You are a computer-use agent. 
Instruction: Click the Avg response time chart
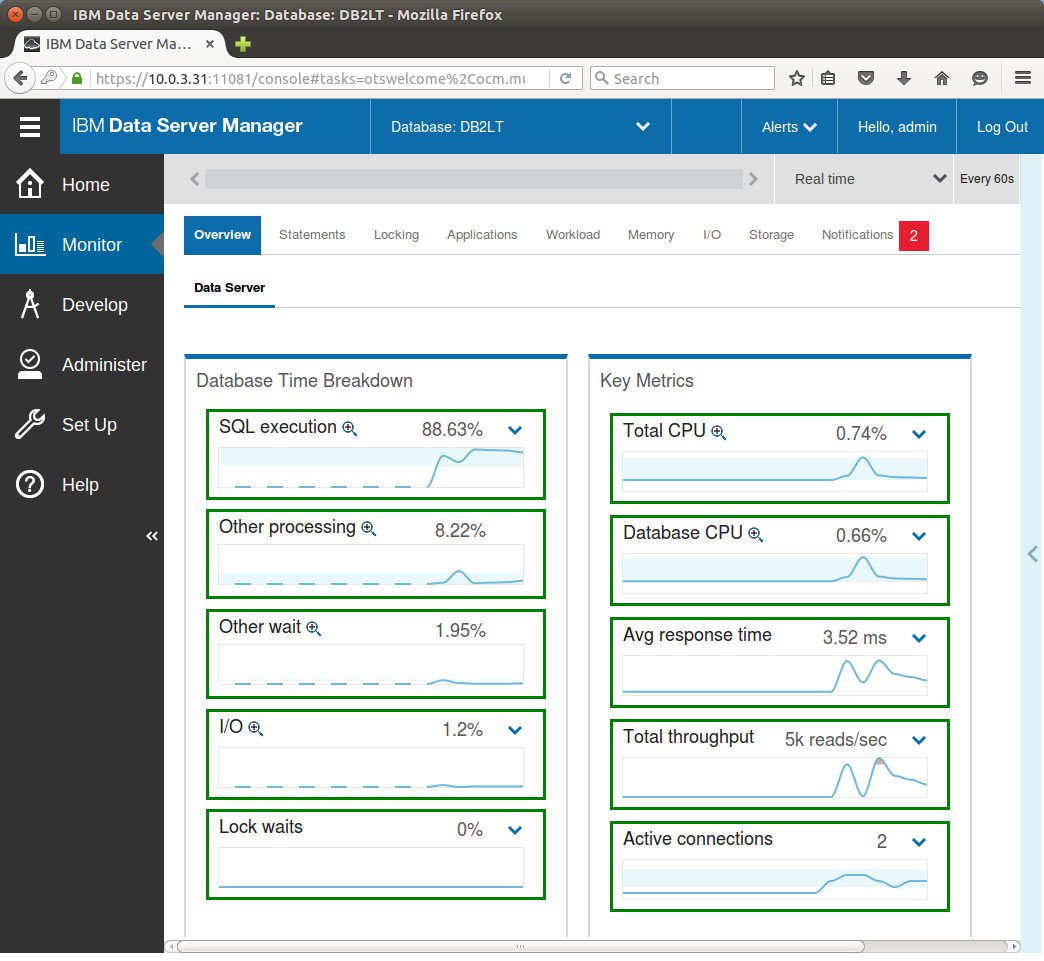point(774,675)
